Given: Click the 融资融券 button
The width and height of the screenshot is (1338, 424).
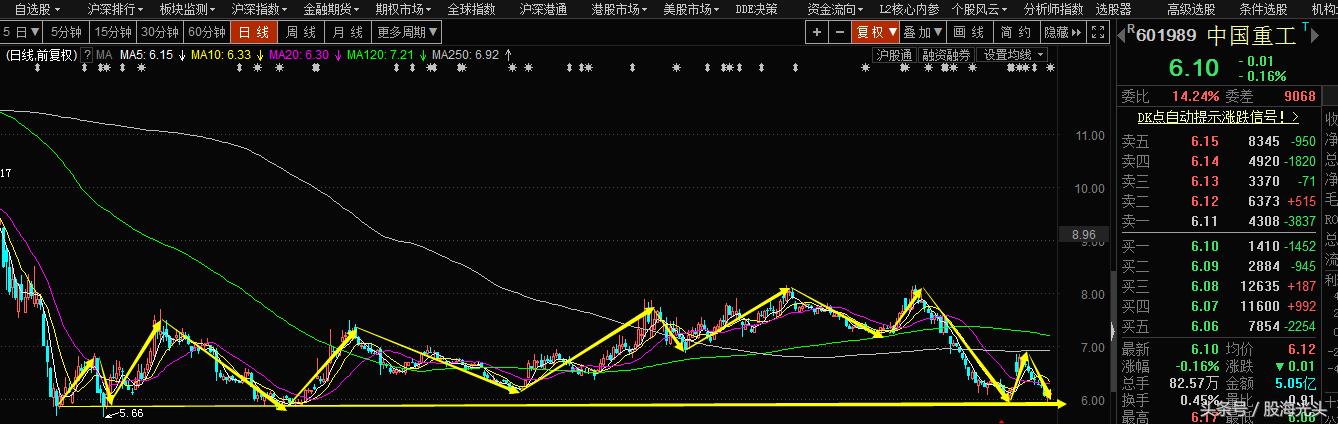Looking at the screenshot, I should point(946,55).
